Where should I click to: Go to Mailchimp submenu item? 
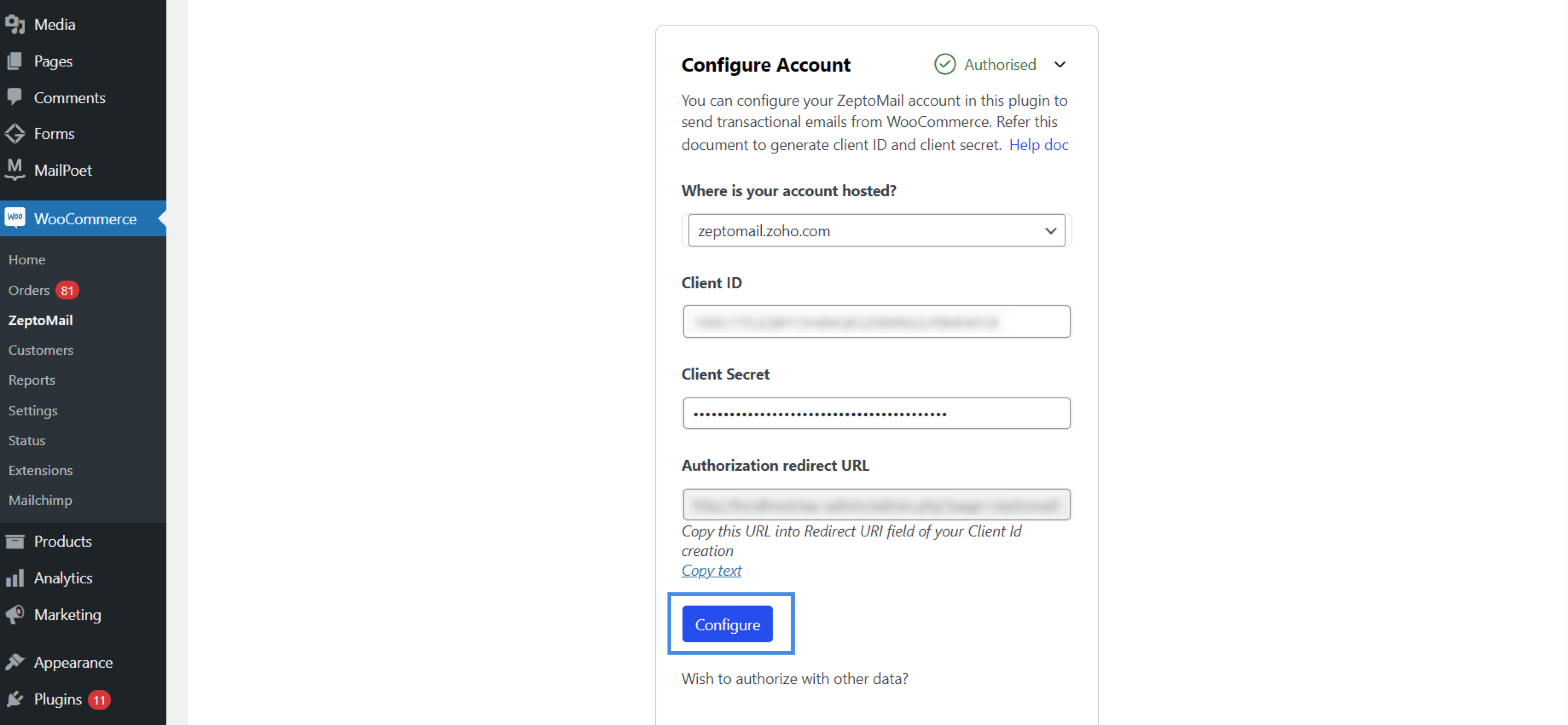[40, 500]
